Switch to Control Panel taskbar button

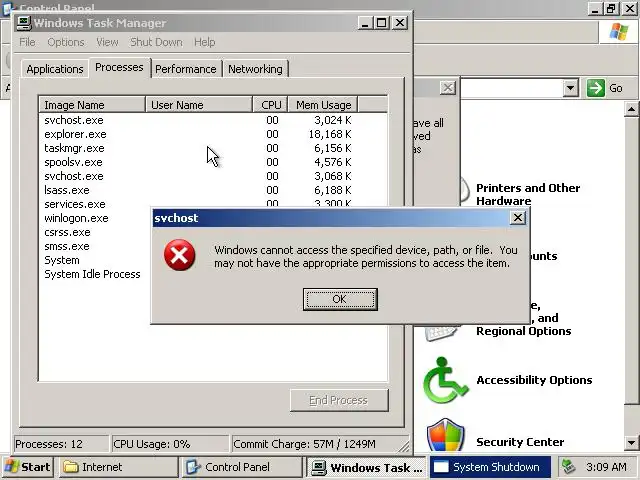pyautogui.click(x=242, y=467)
